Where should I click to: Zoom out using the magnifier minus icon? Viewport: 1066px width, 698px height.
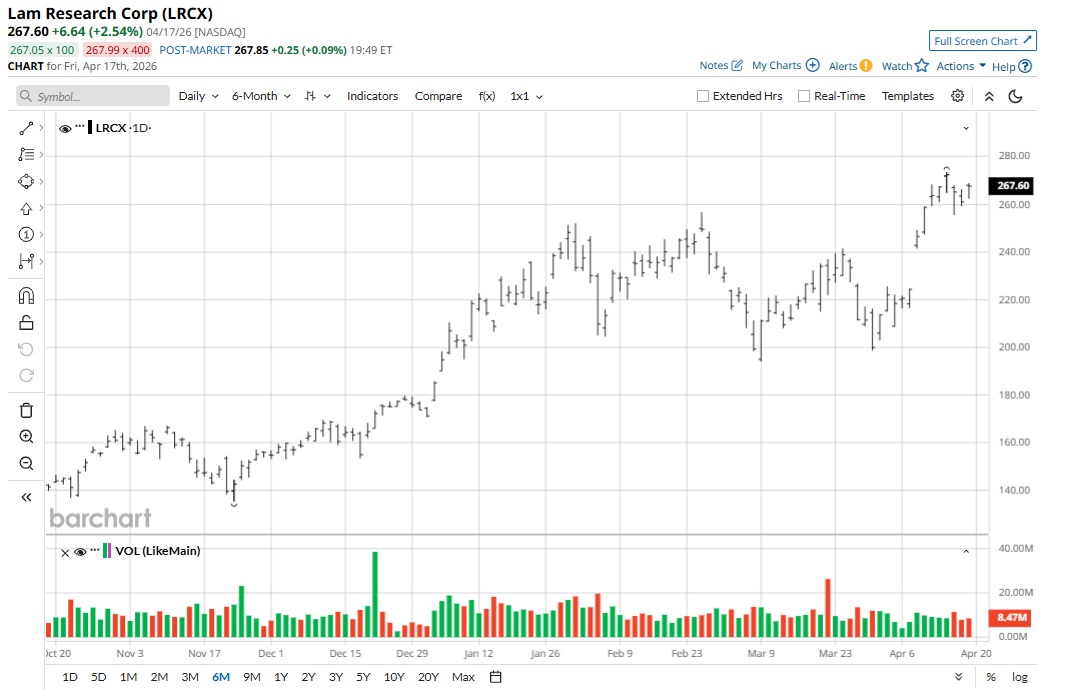pyautogui.click(x=26, y=463)
